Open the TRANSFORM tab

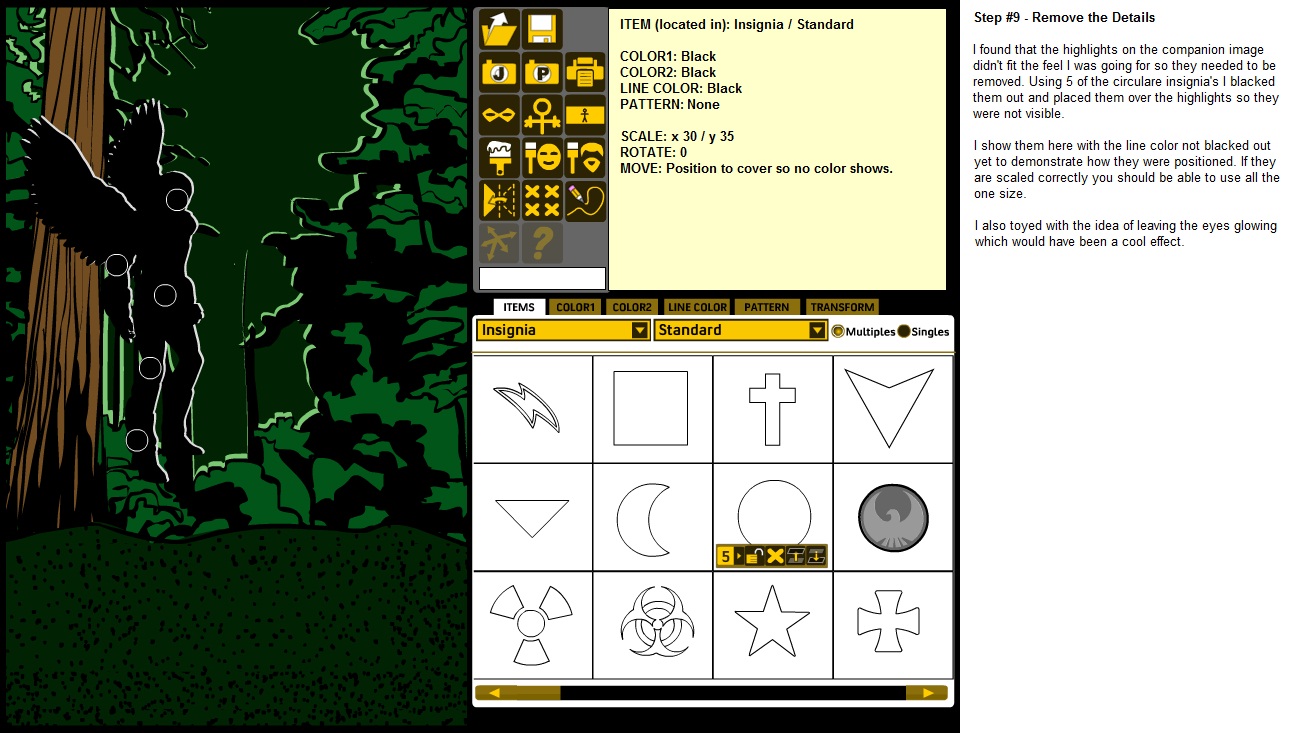[x=842, y=307]
